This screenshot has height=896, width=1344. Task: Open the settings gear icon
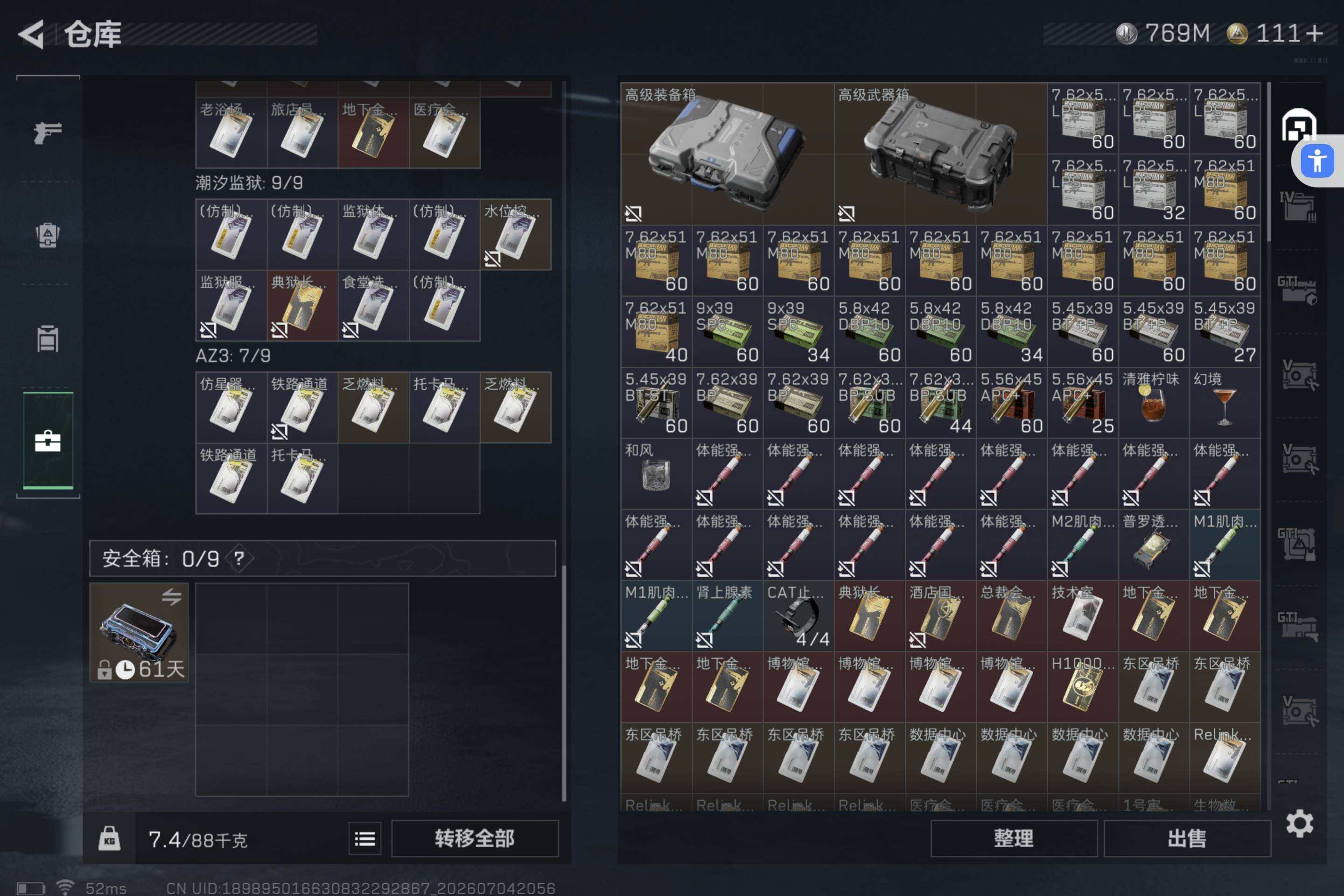[1299, 823]
